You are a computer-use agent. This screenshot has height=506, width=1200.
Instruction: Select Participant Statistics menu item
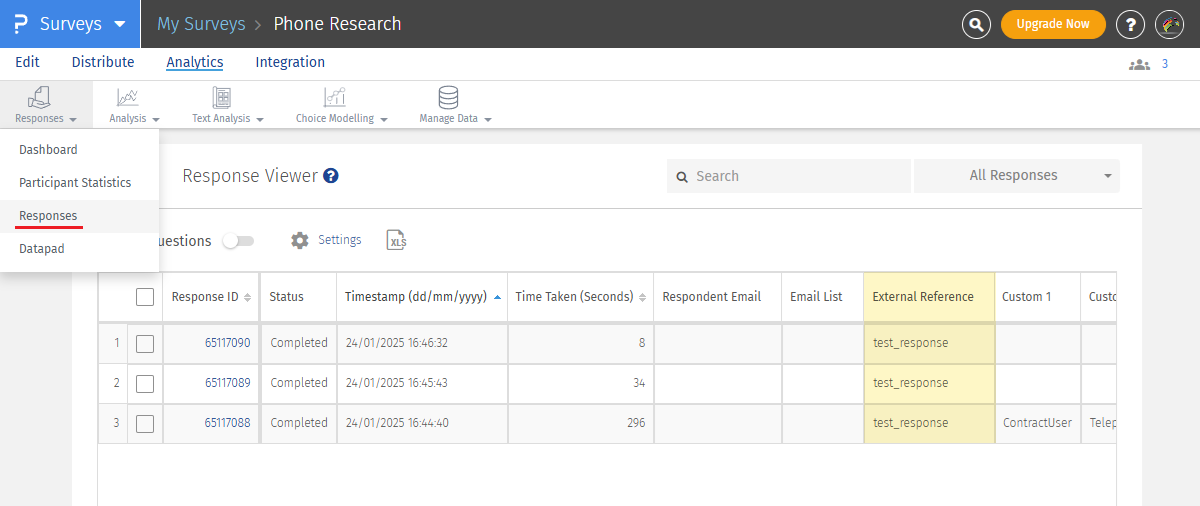pos(75,183)
